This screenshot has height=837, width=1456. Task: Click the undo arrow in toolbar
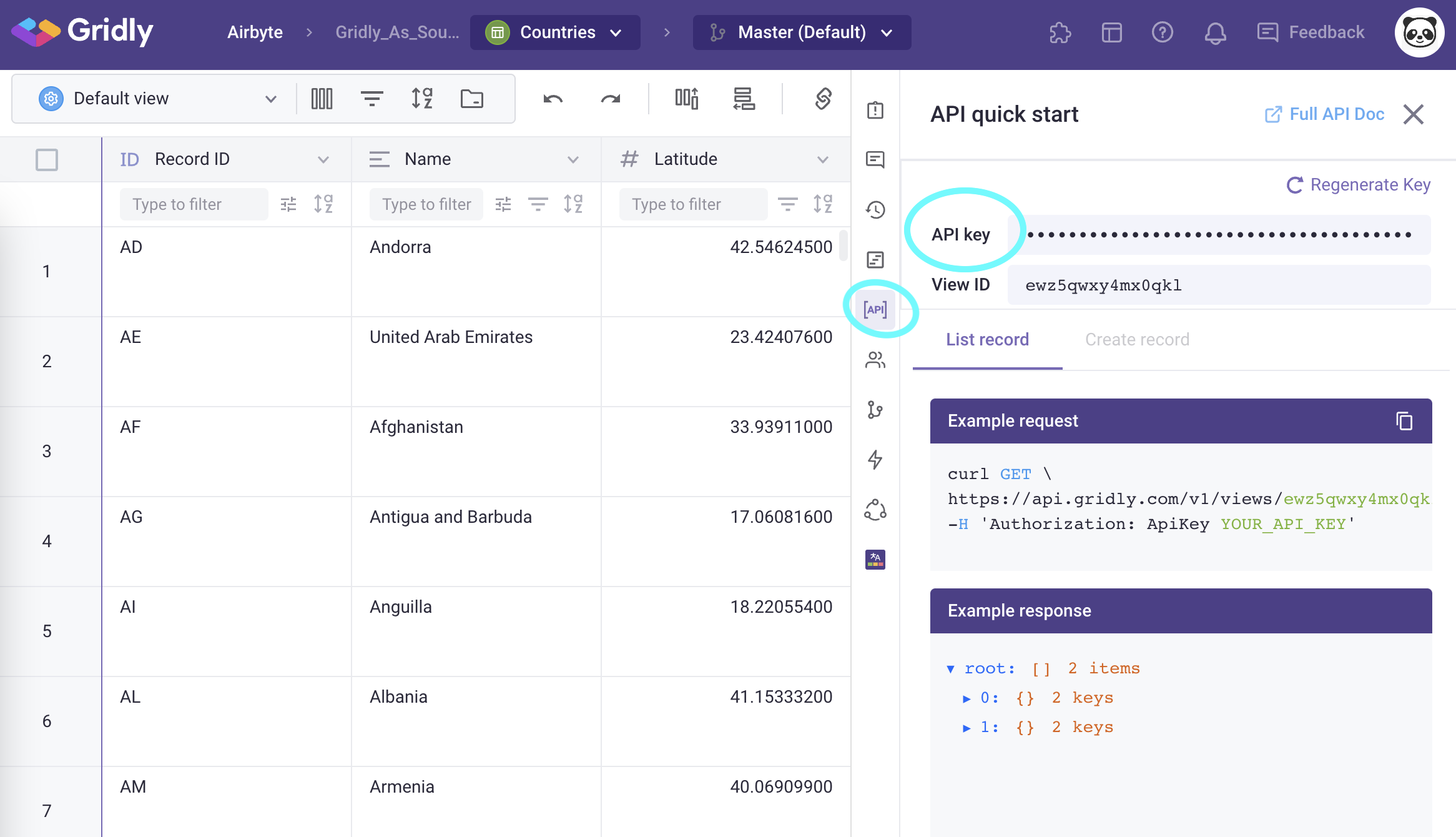tap(553, 99)
